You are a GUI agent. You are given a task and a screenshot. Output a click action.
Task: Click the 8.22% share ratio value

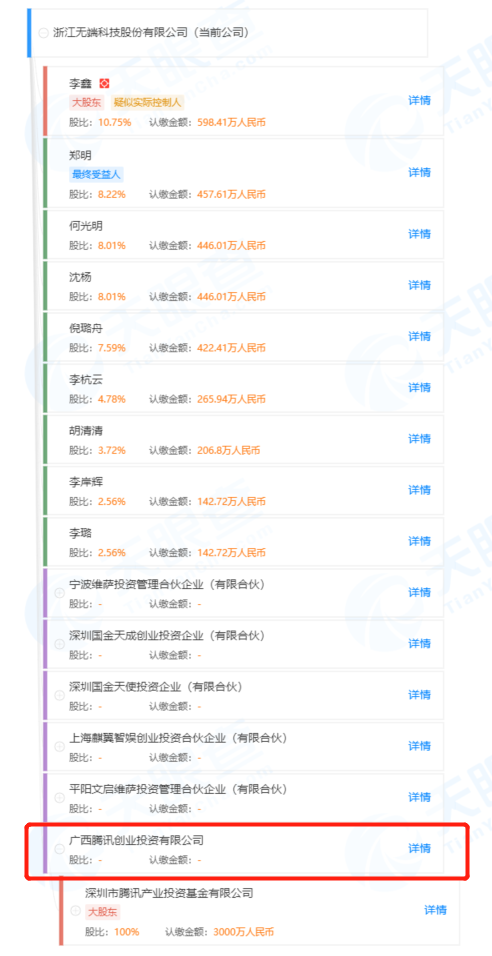pyautogui.click(x=112, y=194)
